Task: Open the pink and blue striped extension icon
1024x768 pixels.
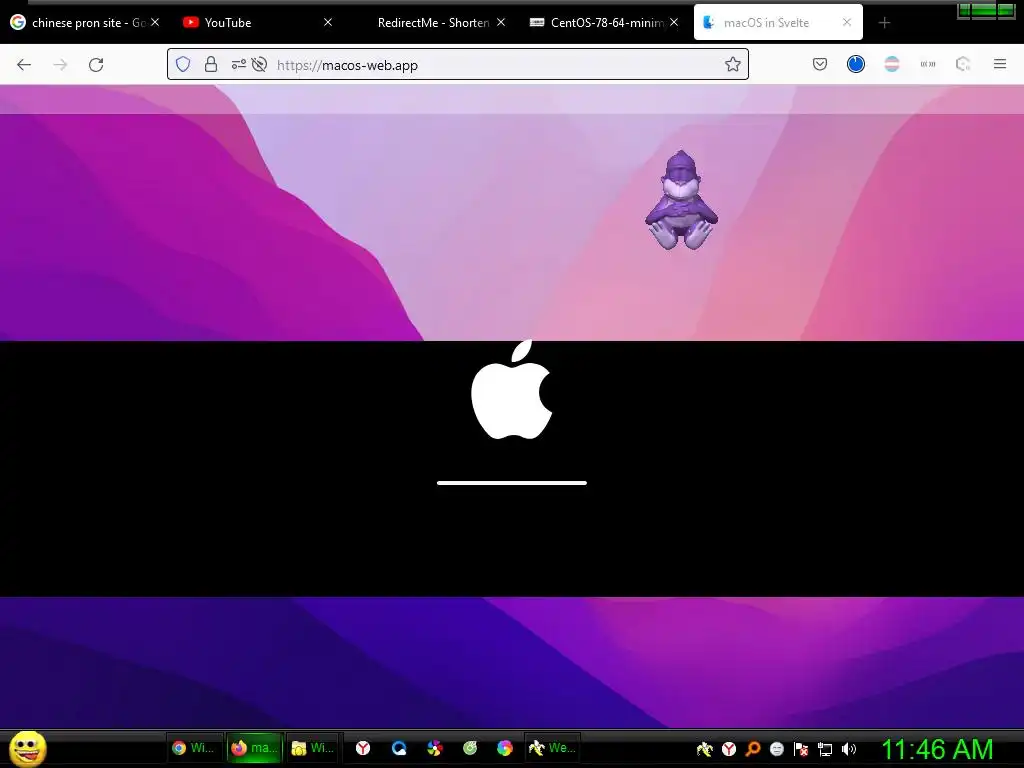Action: (891, 64)
